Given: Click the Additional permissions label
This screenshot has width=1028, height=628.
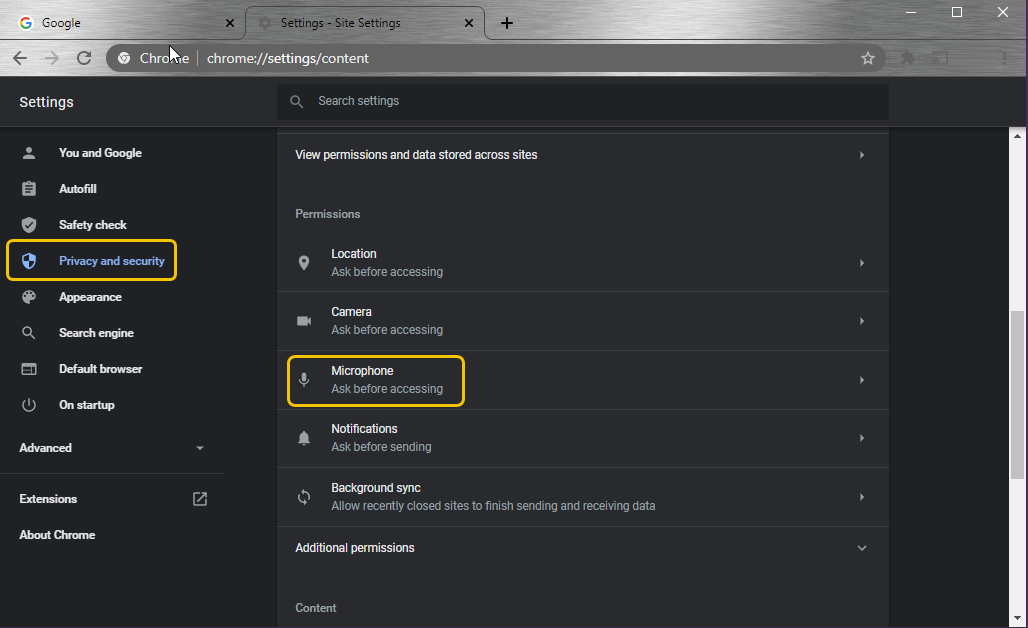Looking at the screenshot, I should 355,548.
